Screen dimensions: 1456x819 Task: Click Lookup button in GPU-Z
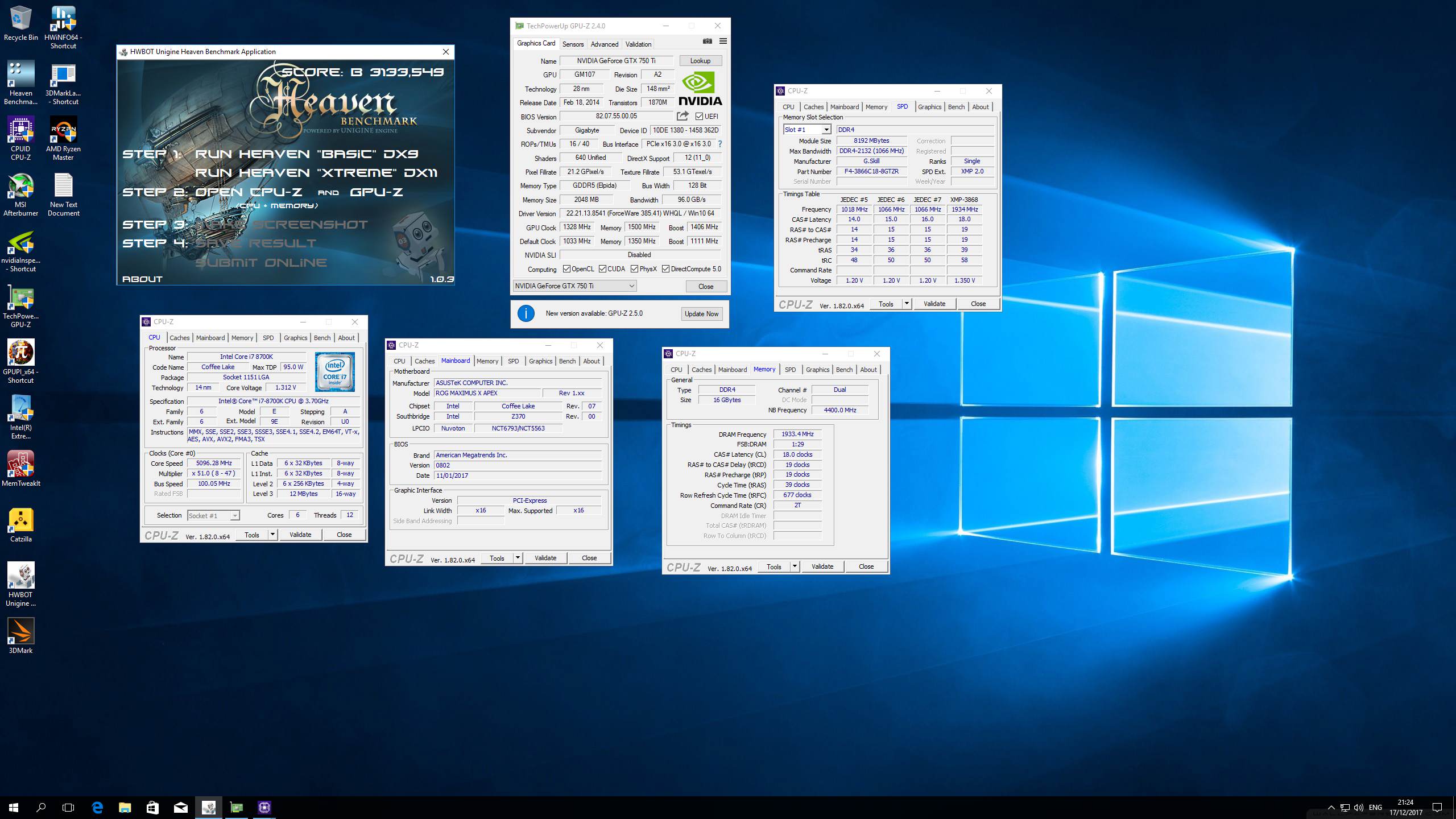coord(700,61)
